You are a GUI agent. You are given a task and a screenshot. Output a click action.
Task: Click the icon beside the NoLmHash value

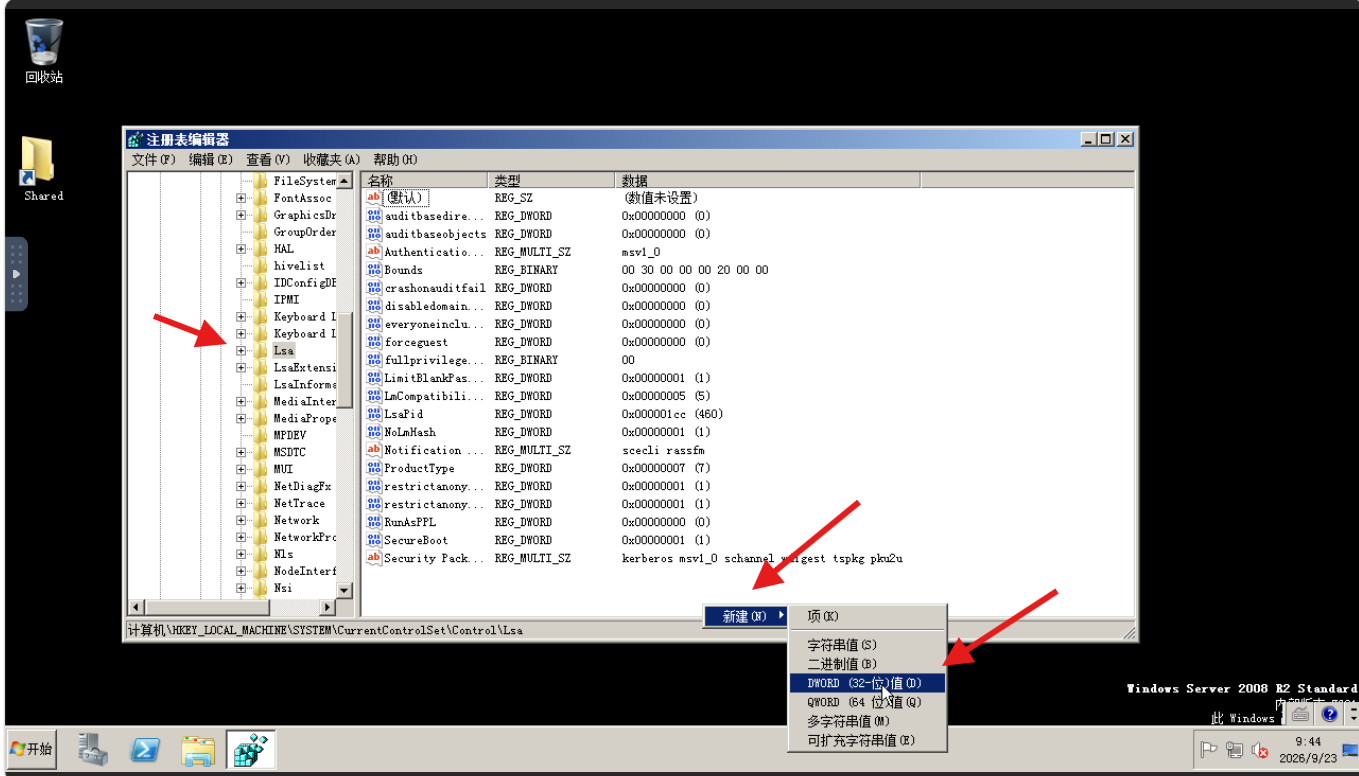[x=374, y=432]
